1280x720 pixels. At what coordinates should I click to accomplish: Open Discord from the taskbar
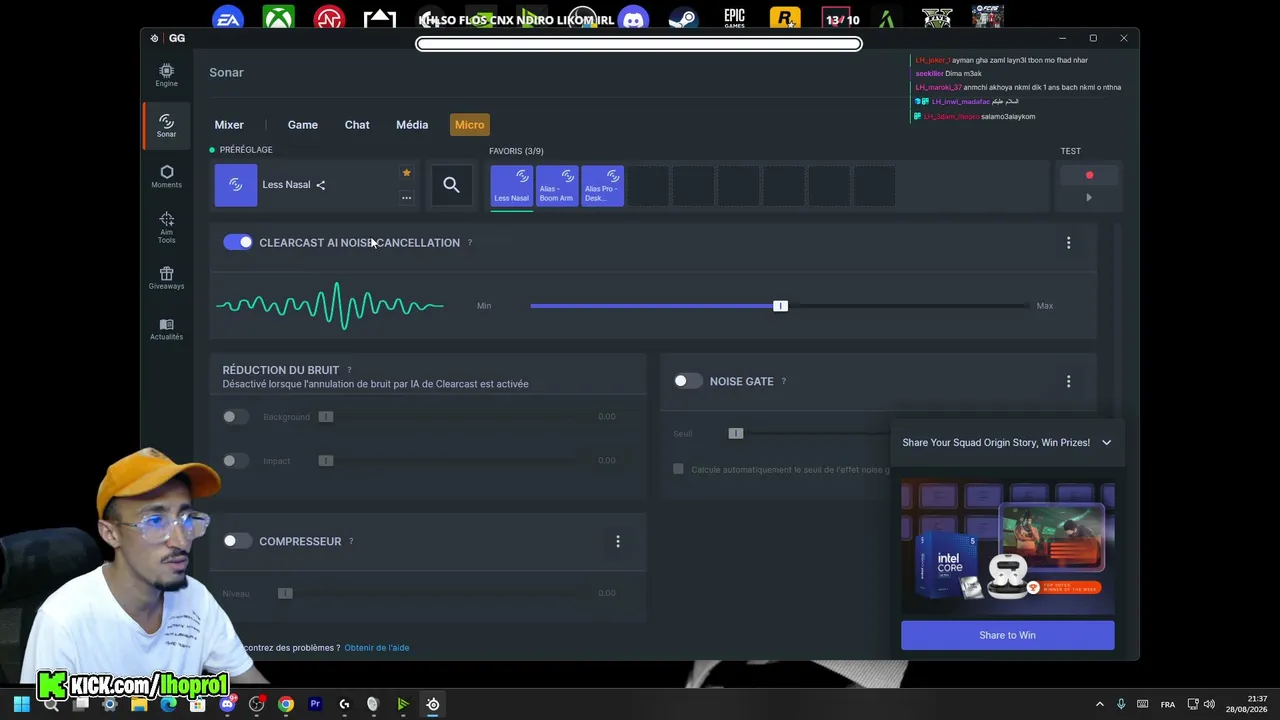227,704
